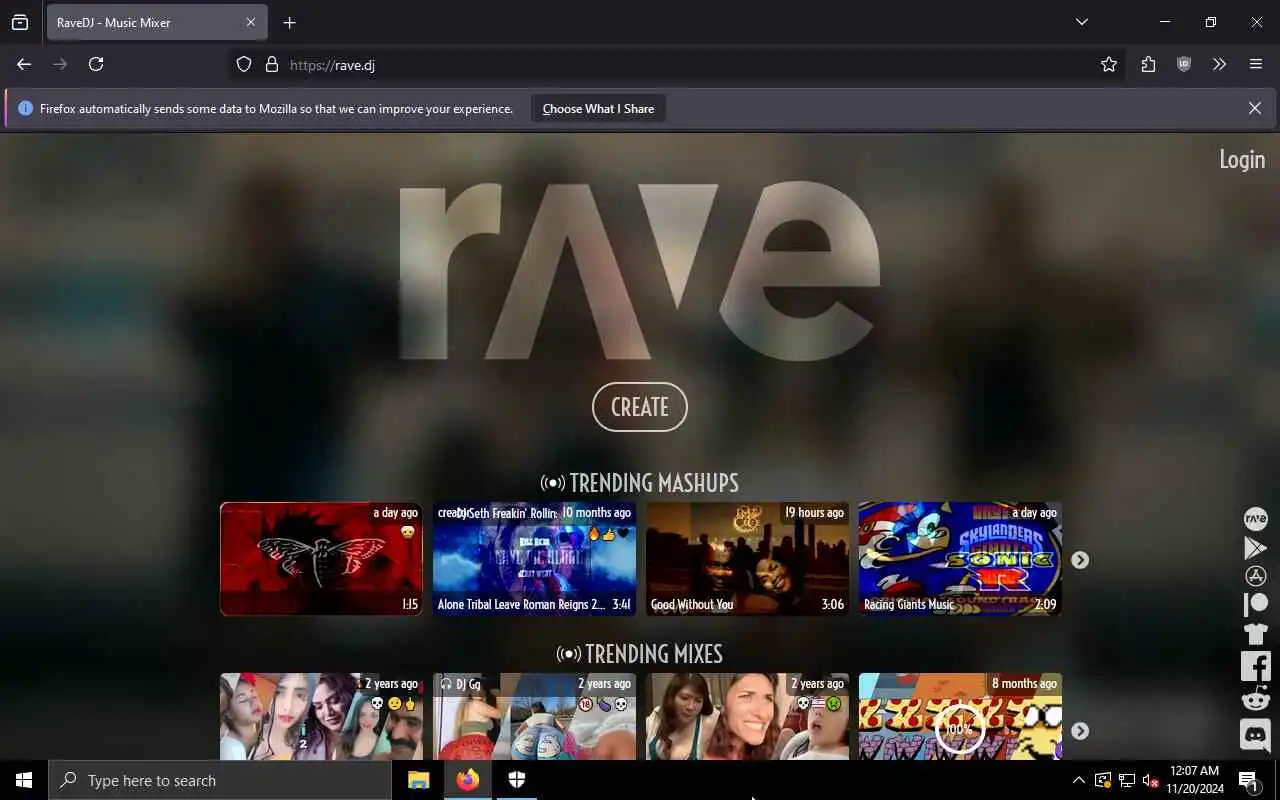
Task: Open the muted volume tray icon
Action: (1150, 780)
